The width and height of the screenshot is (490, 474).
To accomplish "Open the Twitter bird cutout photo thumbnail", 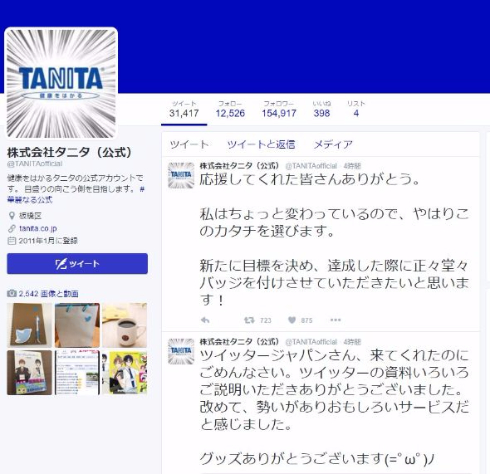I will 29,325.
